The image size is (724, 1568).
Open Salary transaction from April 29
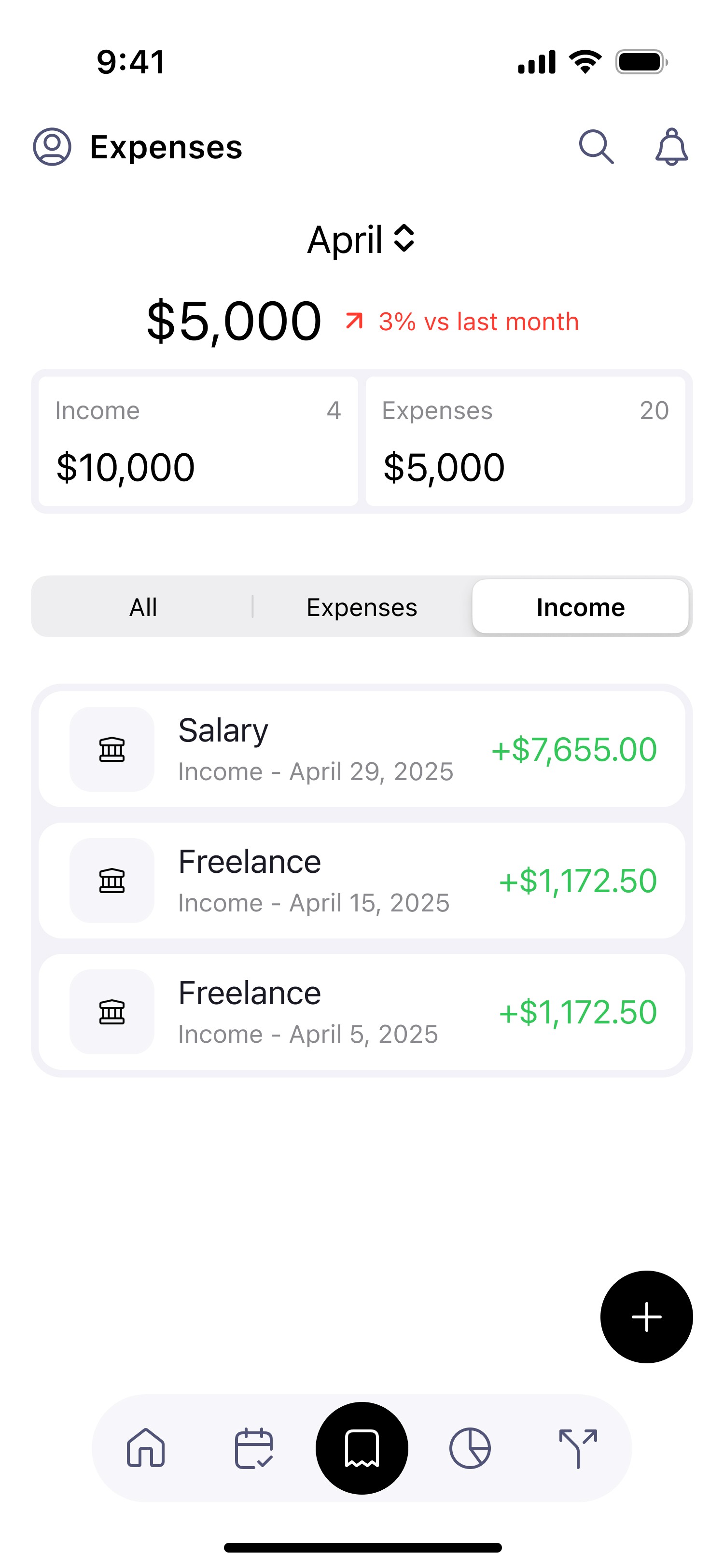362,749
